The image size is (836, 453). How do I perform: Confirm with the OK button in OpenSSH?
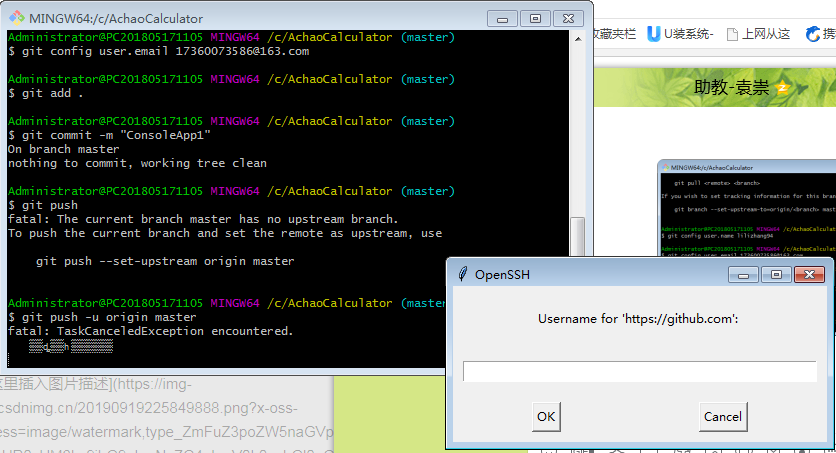pos(546,417)
